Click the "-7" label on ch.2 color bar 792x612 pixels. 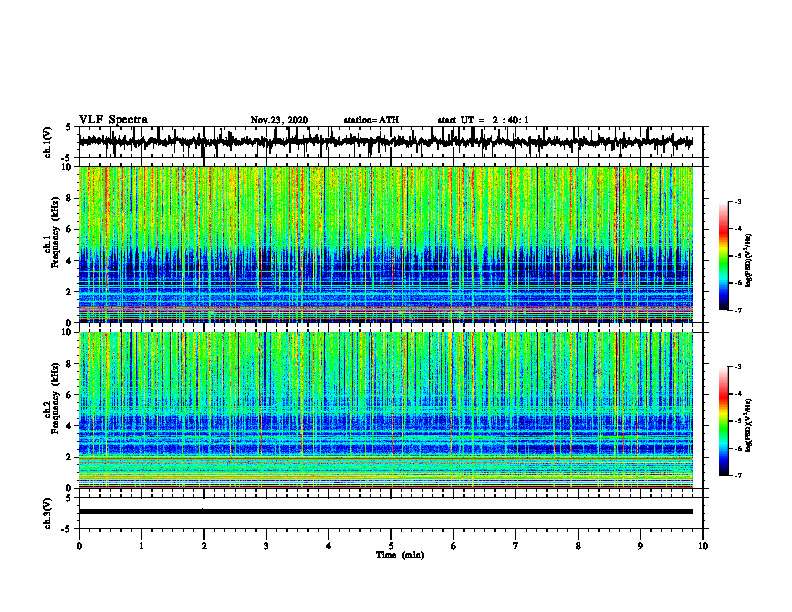click(738, 476)
